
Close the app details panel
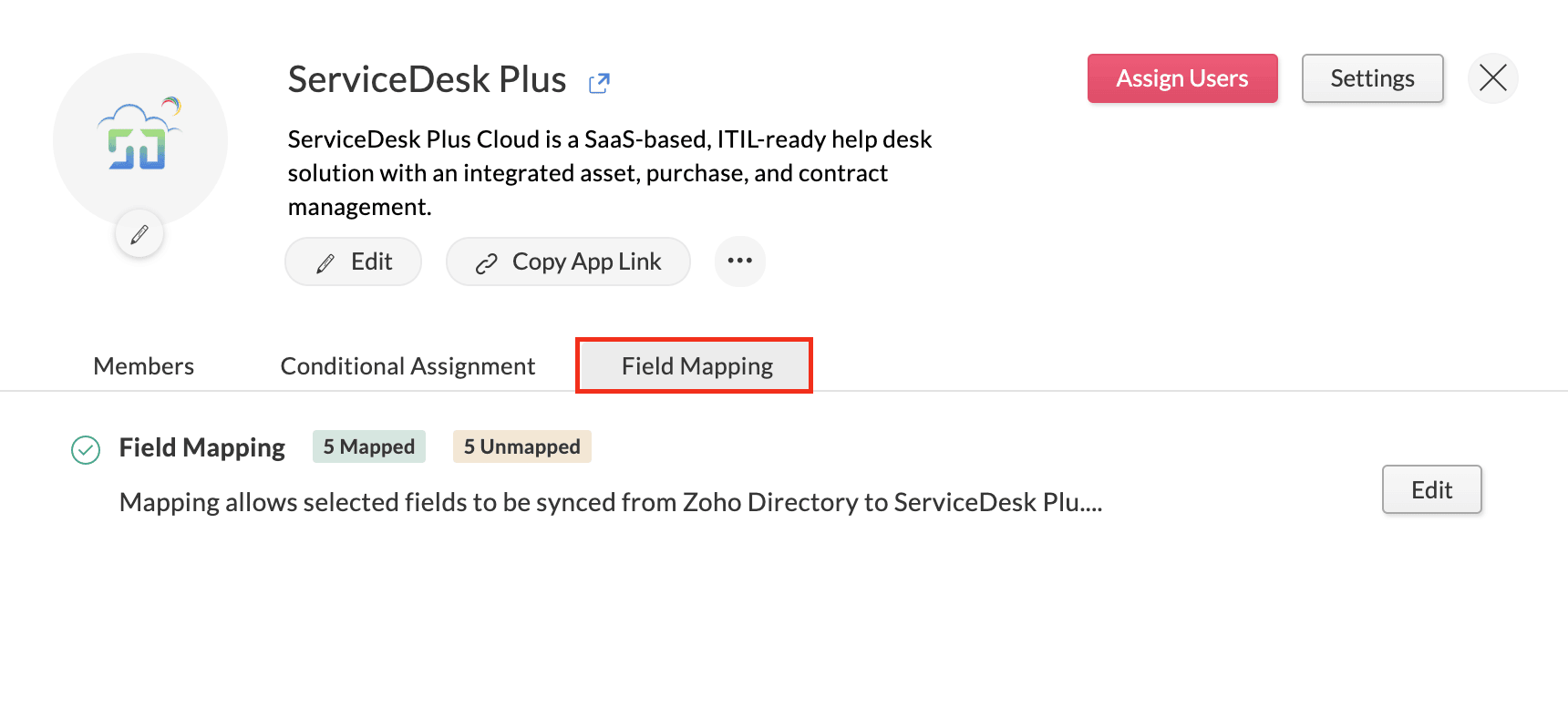tap(1493, 78)
